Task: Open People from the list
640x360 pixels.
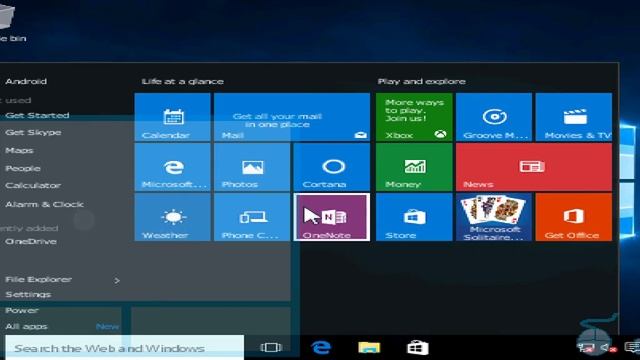Action: coord(23,168)
